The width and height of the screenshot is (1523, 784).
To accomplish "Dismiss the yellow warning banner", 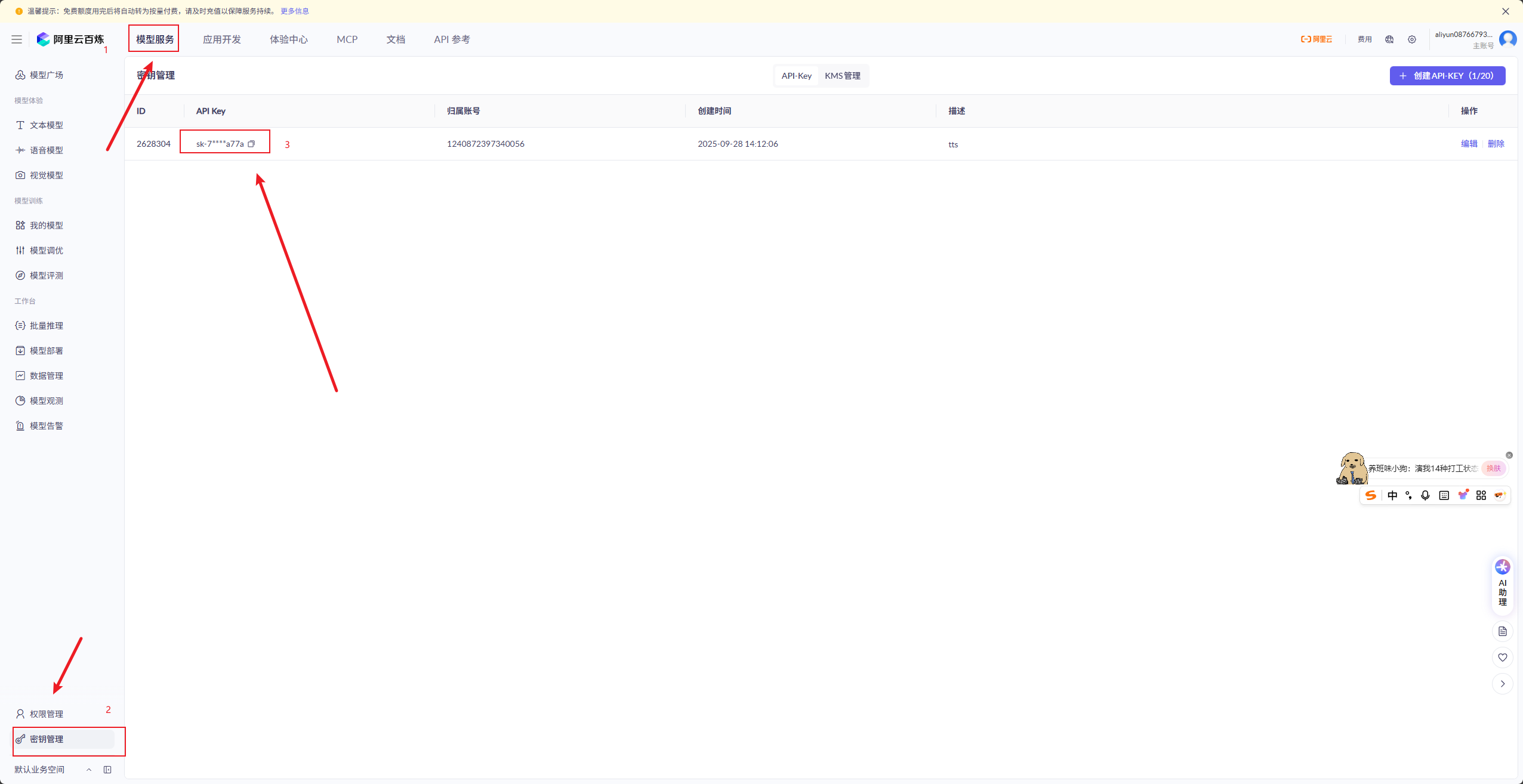I will click(1506, 11).
